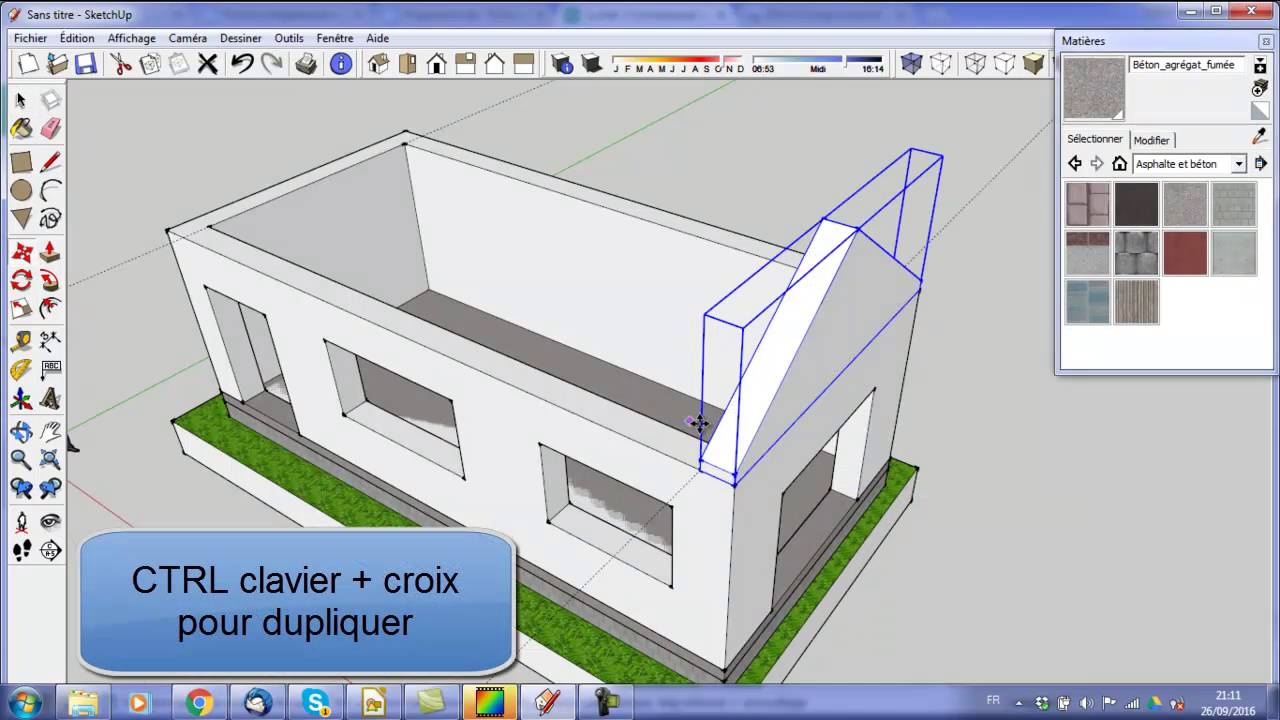Viewport: 1280px width, 720px height.
Task: Switch to the Modifier tab
Action: (x=1151, y=140)
